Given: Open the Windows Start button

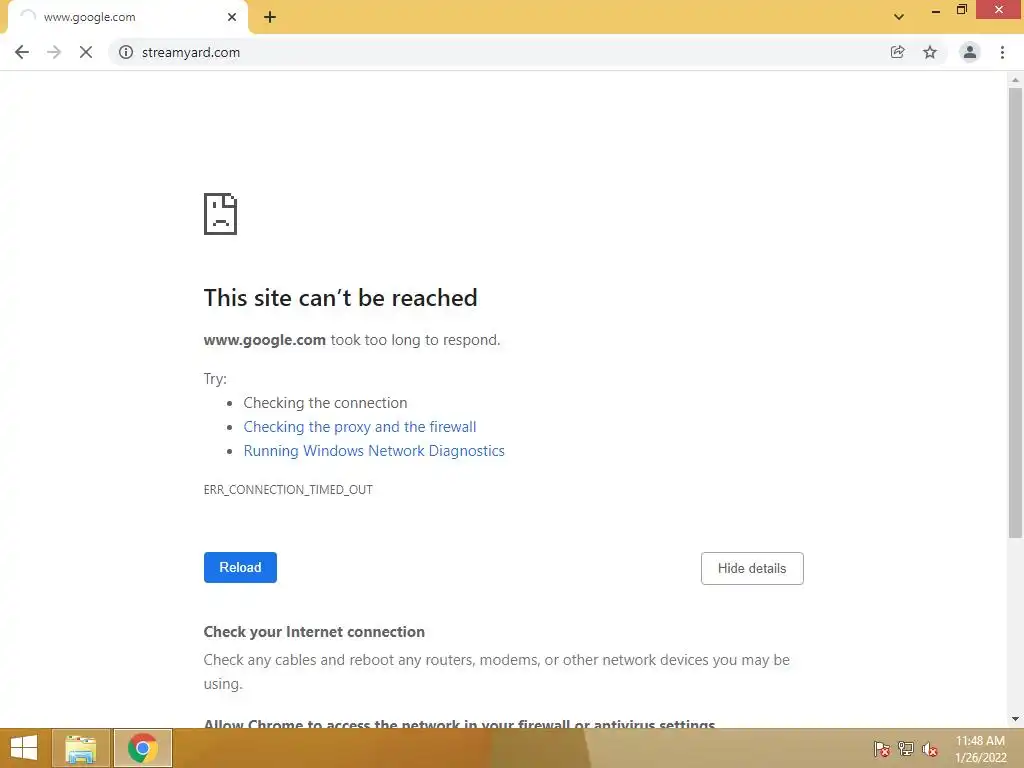Looking at the screenshot, I should (24, 748).
